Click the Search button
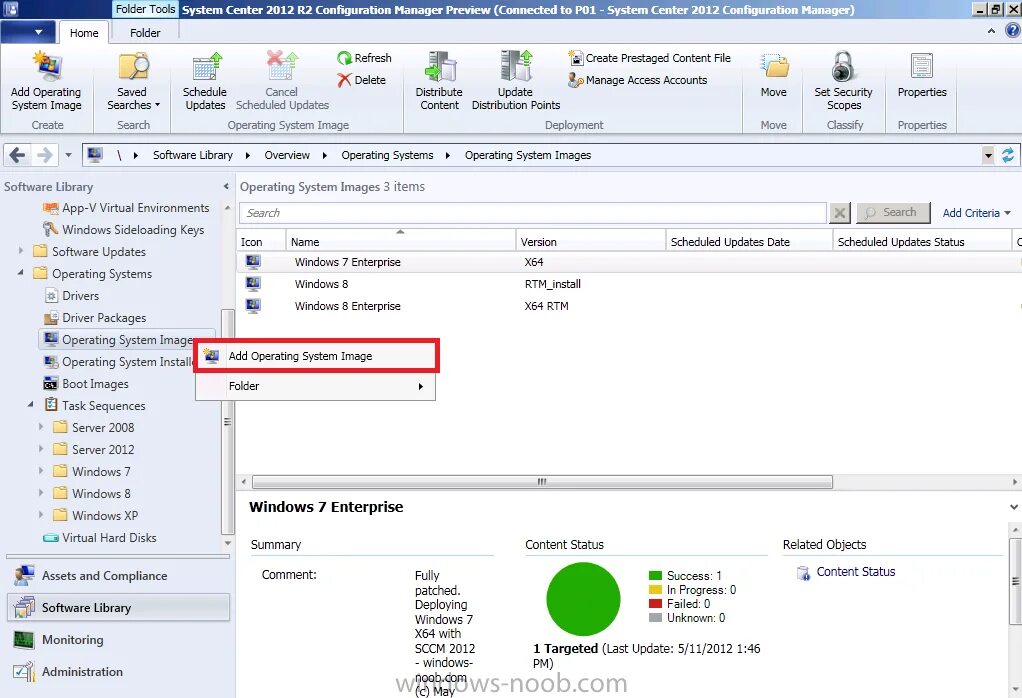1022x698 pixels. (x=893, y=212)
